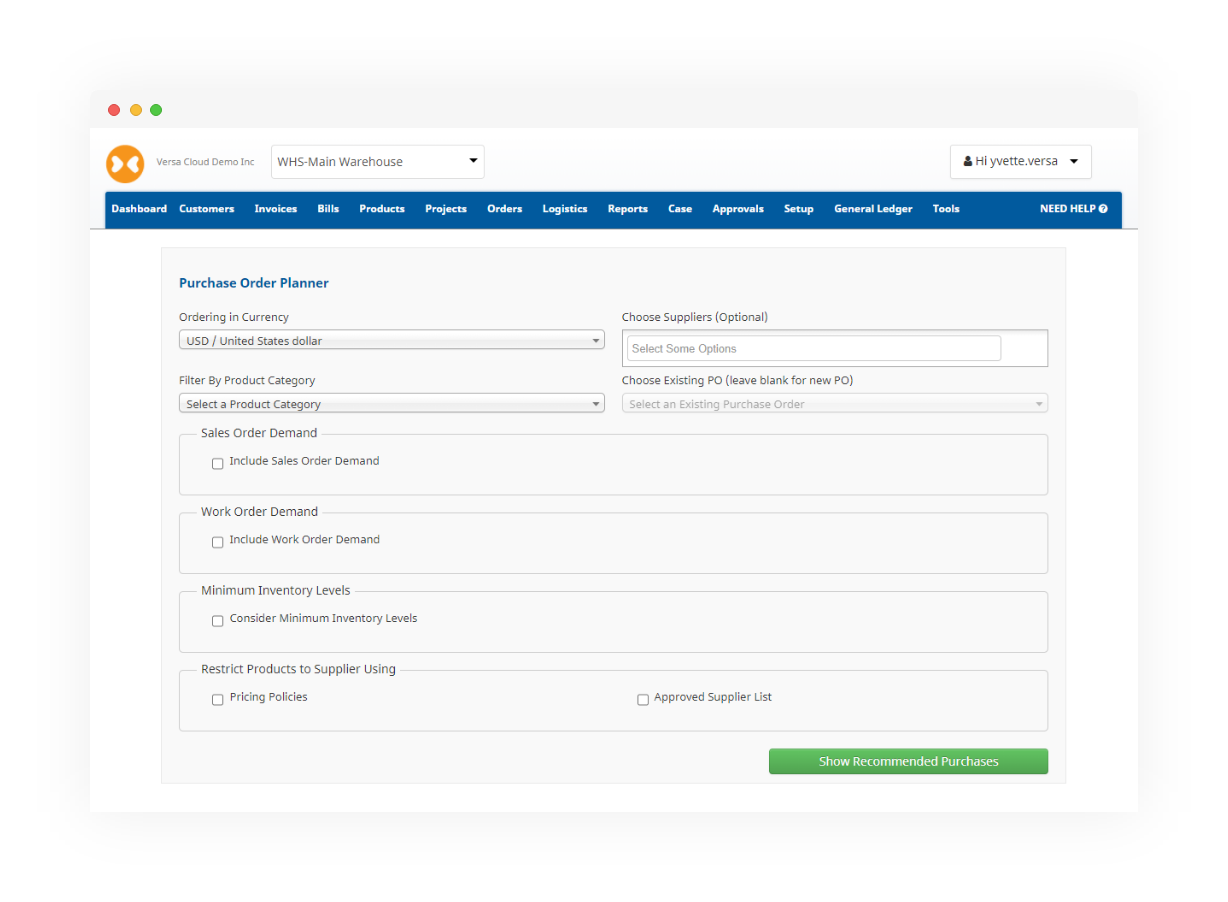The height and width of the screenshot is (902, 1228).
Task: Enable Include Sales Order Demand checkbox
Action: (x=218, y=463)
